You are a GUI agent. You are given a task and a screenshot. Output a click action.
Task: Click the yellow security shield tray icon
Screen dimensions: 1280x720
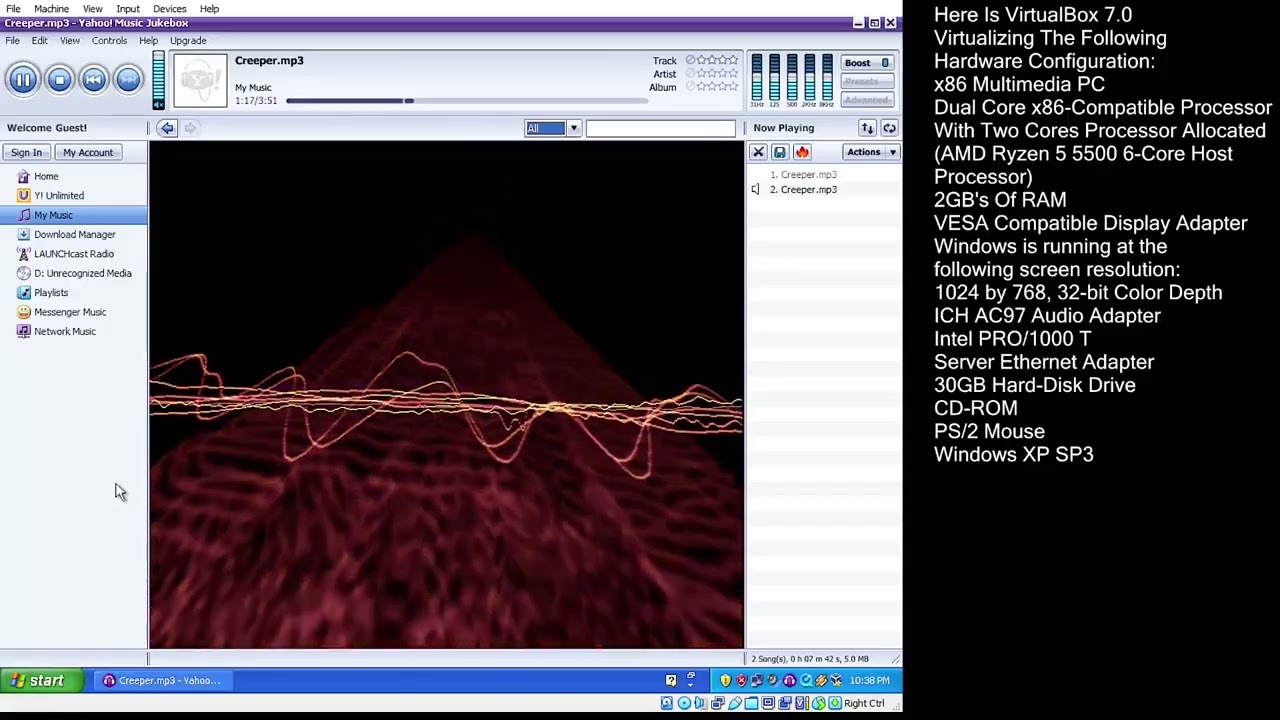tap(726, 680)
